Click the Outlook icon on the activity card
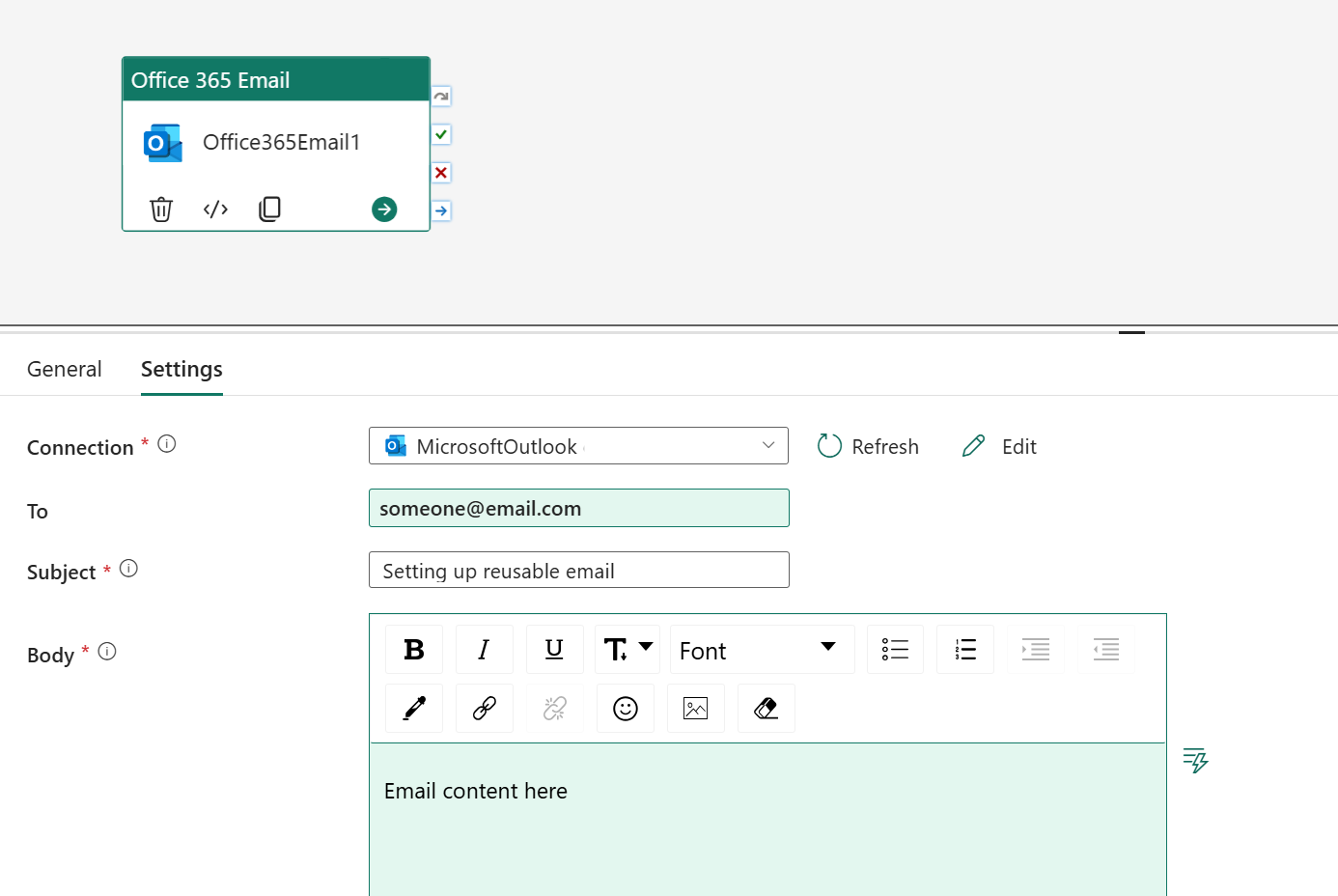Screen dimensions: 1338x896 pos(163,143)
